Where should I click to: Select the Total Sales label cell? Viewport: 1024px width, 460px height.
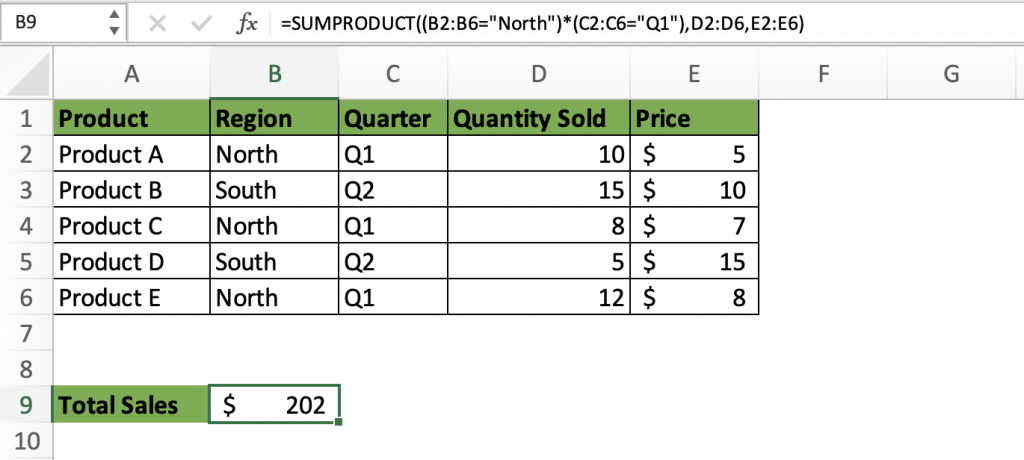[x=131, y=405]
